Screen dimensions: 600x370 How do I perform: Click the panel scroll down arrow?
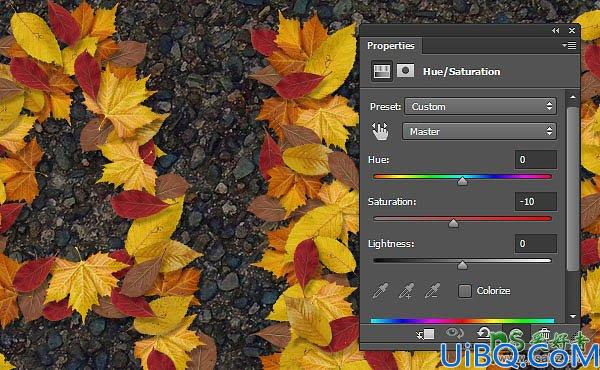[572, 316]
